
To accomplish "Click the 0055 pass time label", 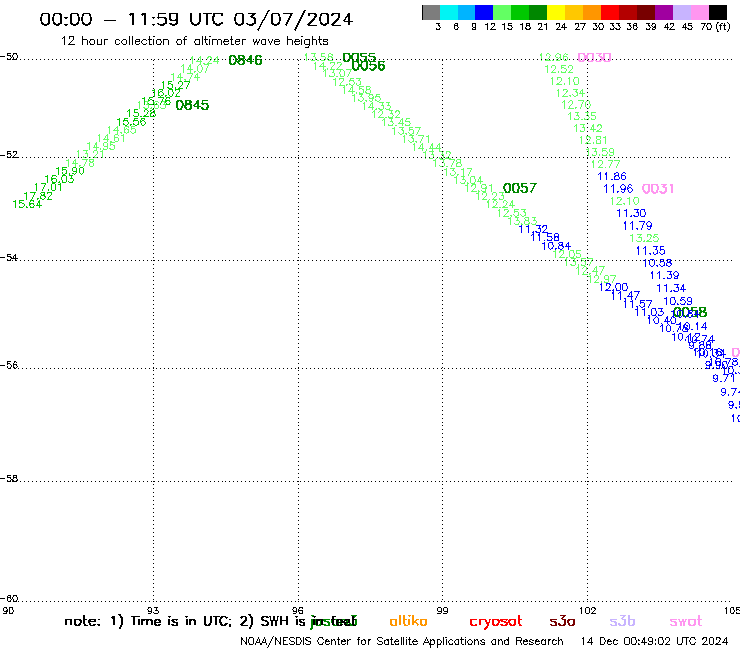I will 359,58.
